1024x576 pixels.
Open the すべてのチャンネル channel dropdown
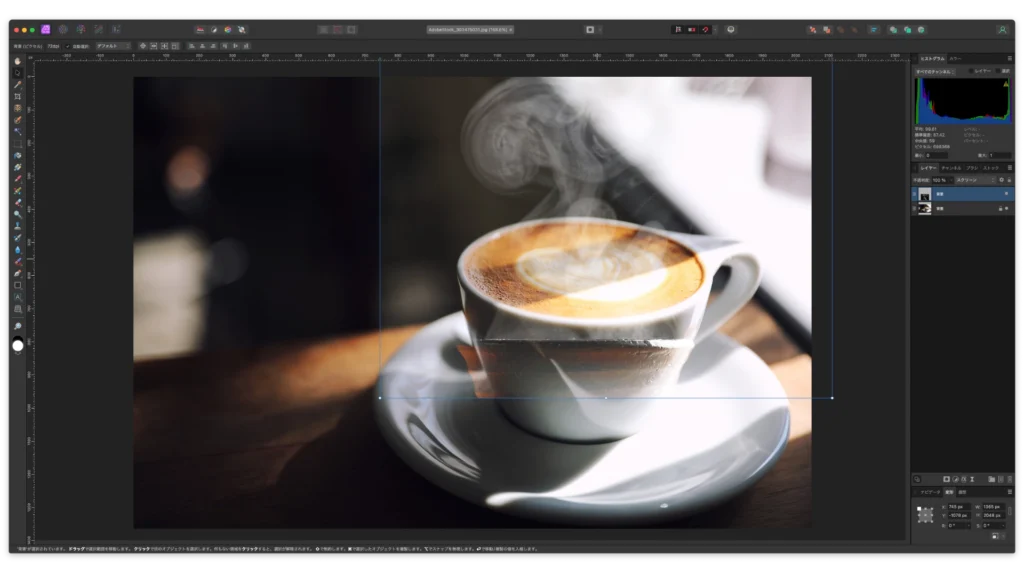pos(937,72)
